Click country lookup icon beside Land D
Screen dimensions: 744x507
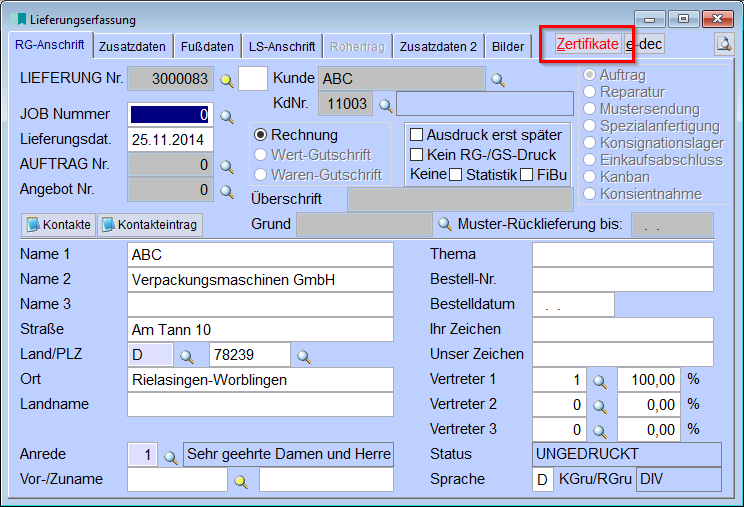click(187, 357)
